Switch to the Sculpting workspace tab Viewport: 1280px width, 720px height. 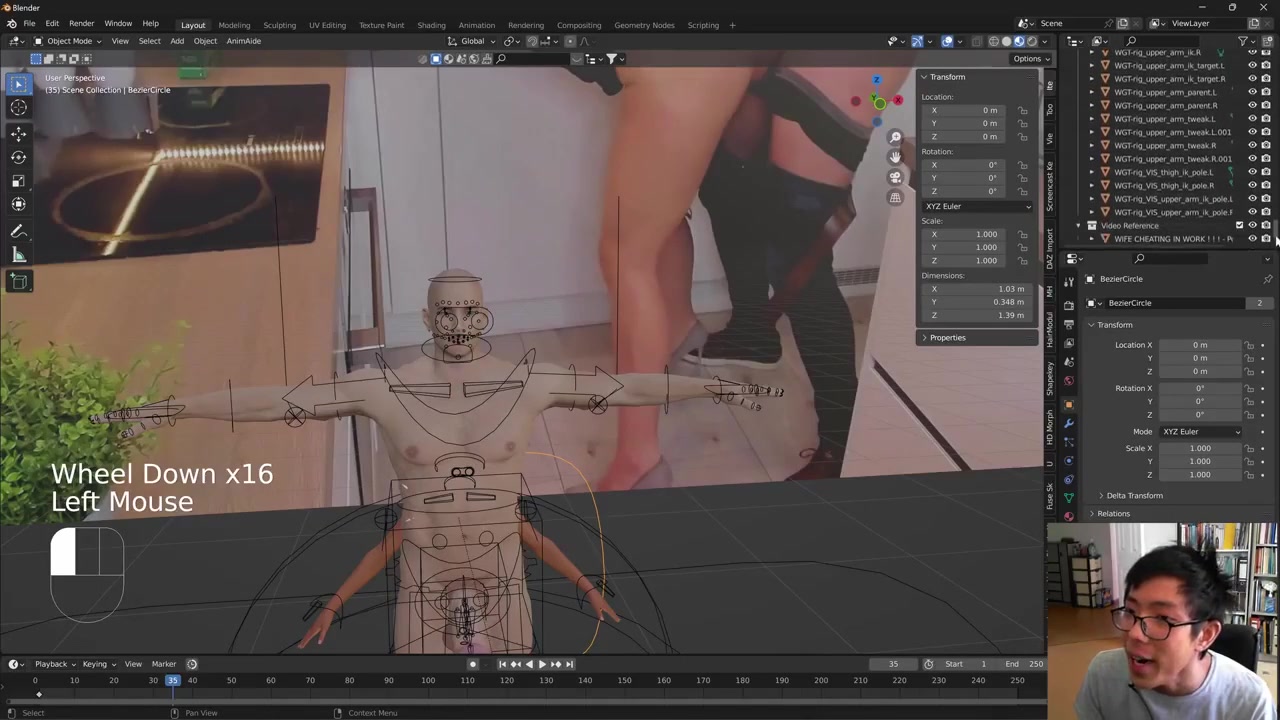point(279,25)
